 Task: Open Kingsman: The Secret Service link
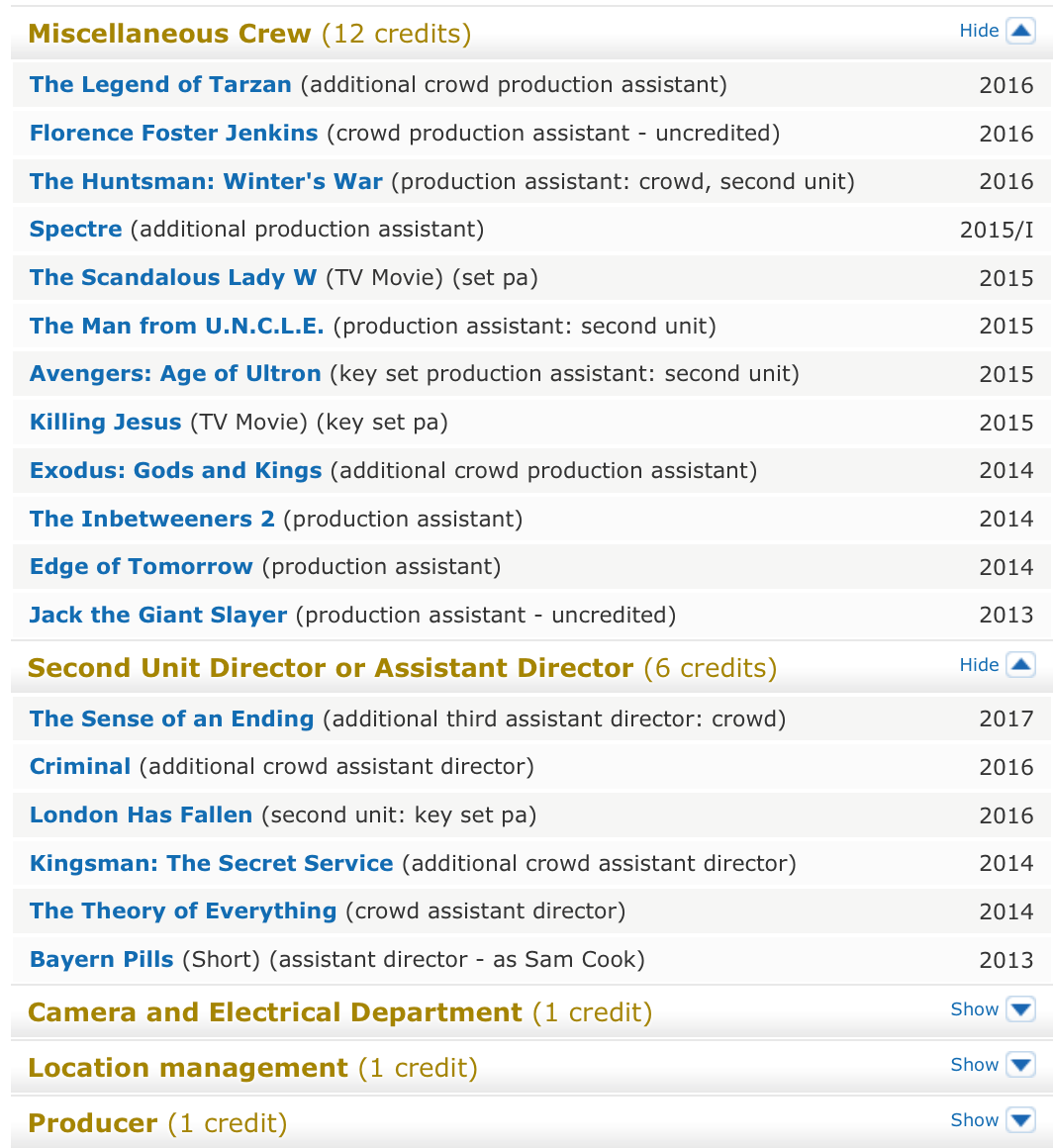click(x=212, y=863)
